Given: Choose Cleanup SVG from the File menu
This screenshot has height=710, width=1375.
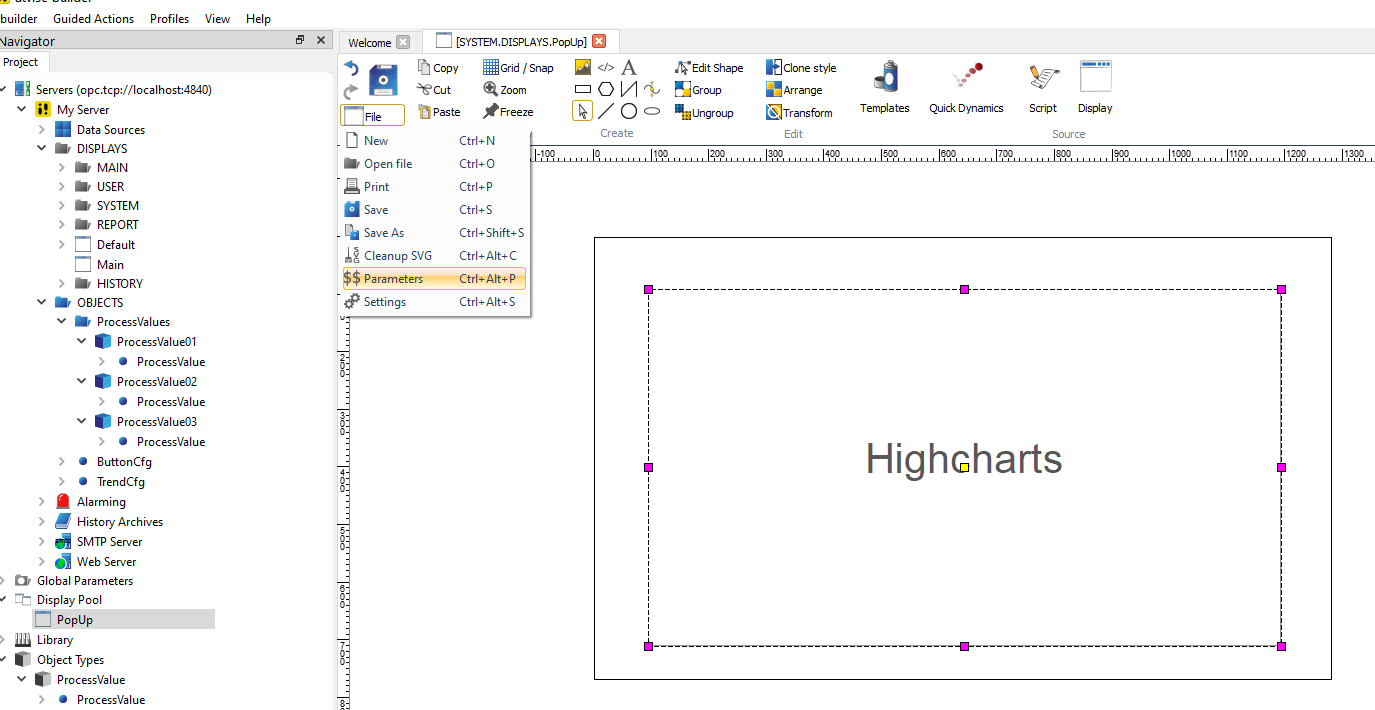Looking at the screenshot, I should (433, 256).
